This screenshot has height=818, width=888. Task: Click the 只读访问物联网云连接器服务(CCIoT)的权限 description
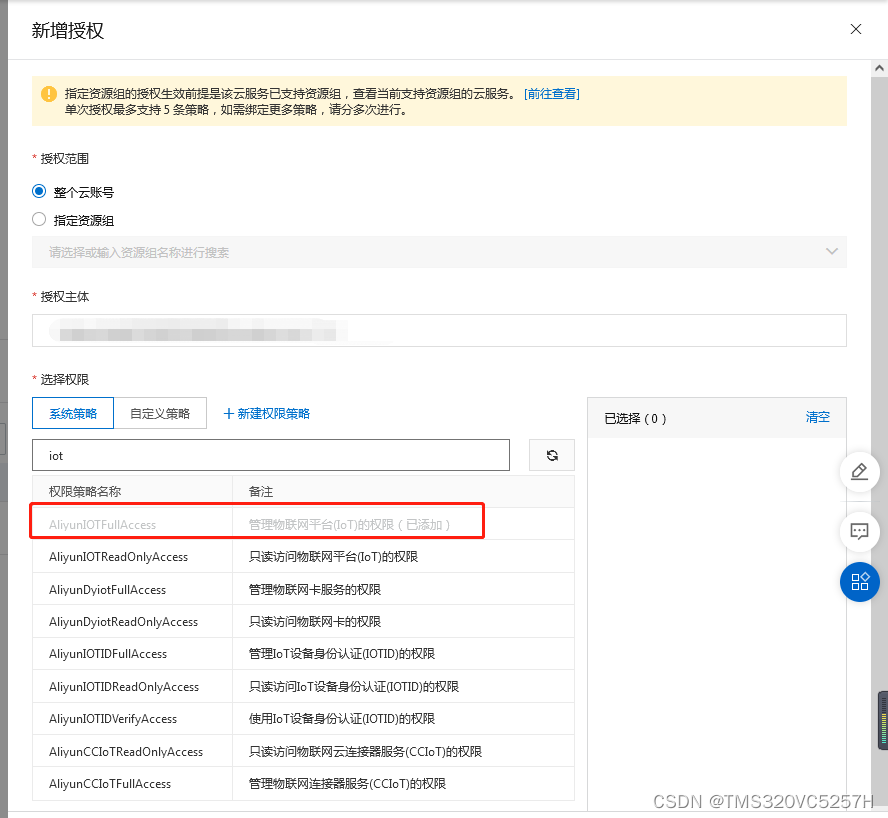[x=365, y=752]
